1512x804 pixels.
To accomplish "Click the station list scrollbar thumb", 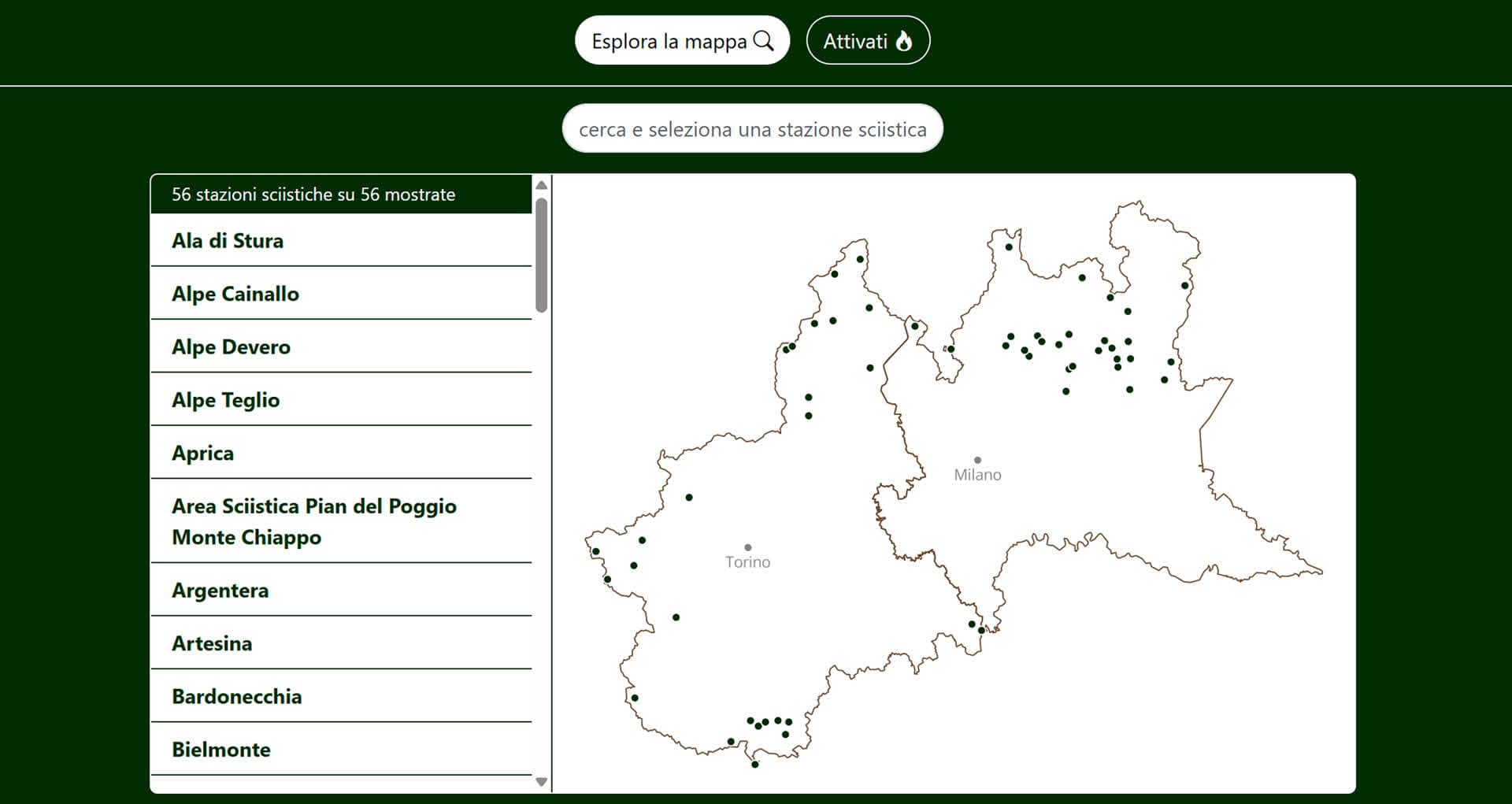I will [x=541, y=254].
